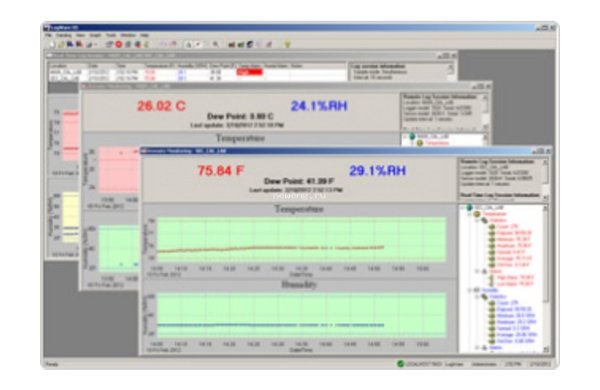Open the Help menu

(144, 35)
